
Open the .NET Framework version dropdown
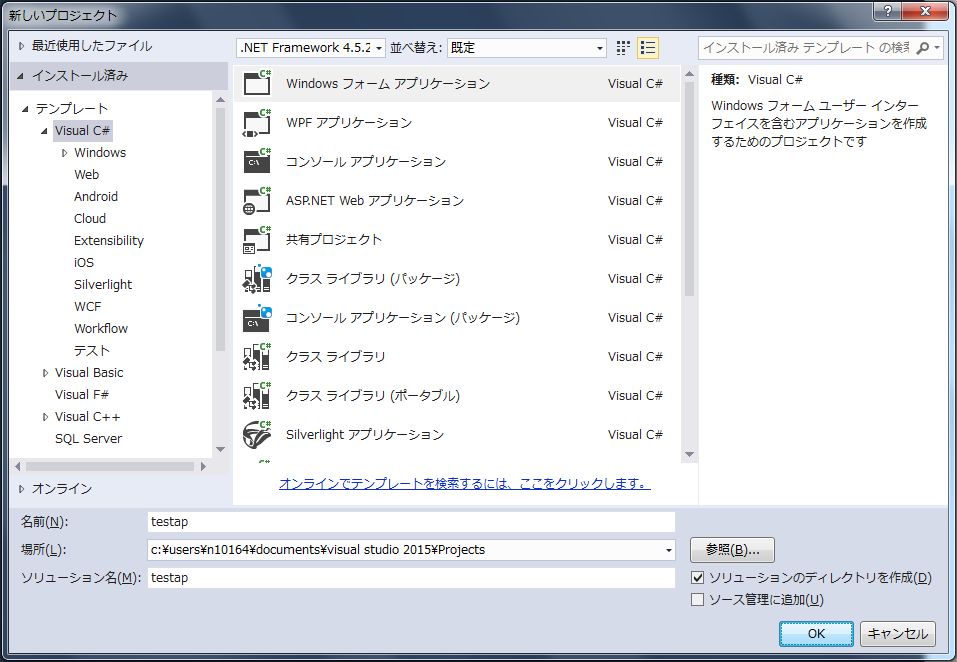click(x=311, y=48)
